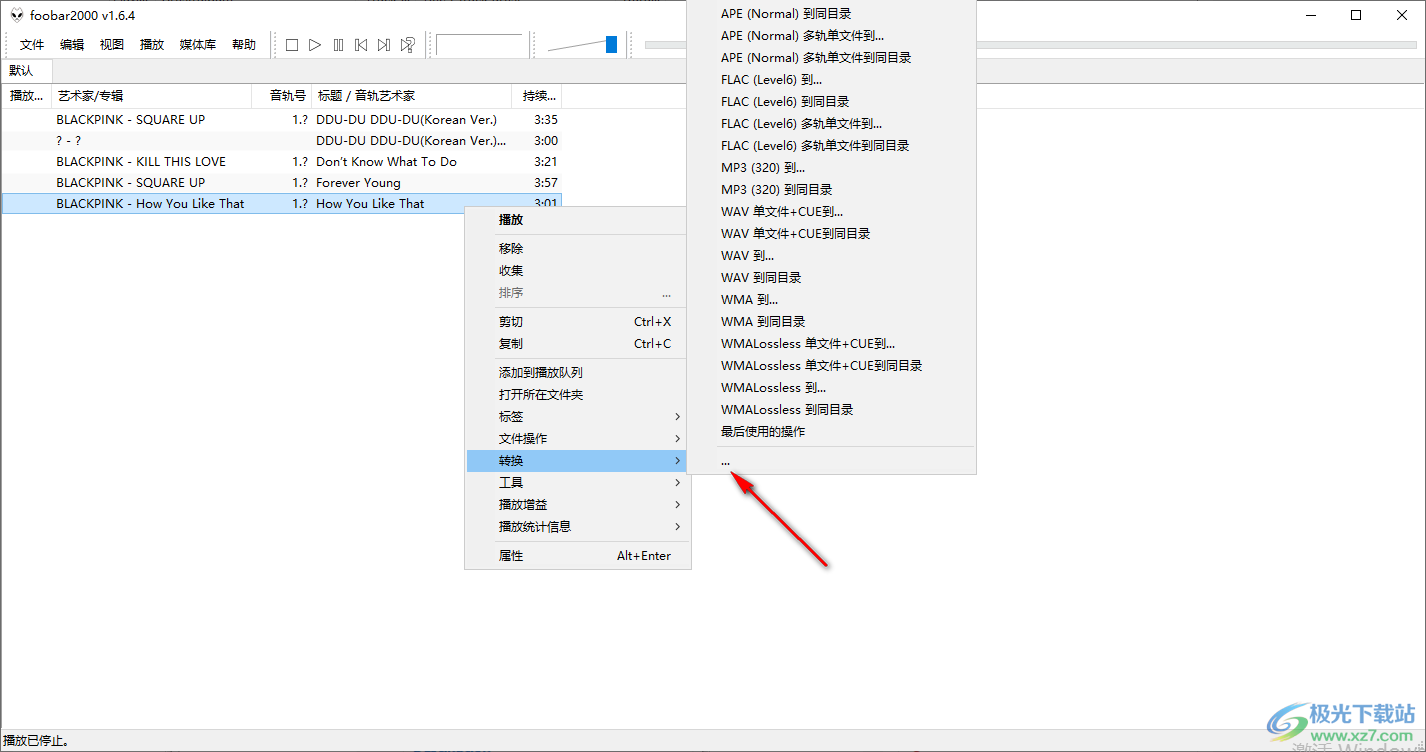Click the Previous track button
1426x752 pixels.
(361, 45)
